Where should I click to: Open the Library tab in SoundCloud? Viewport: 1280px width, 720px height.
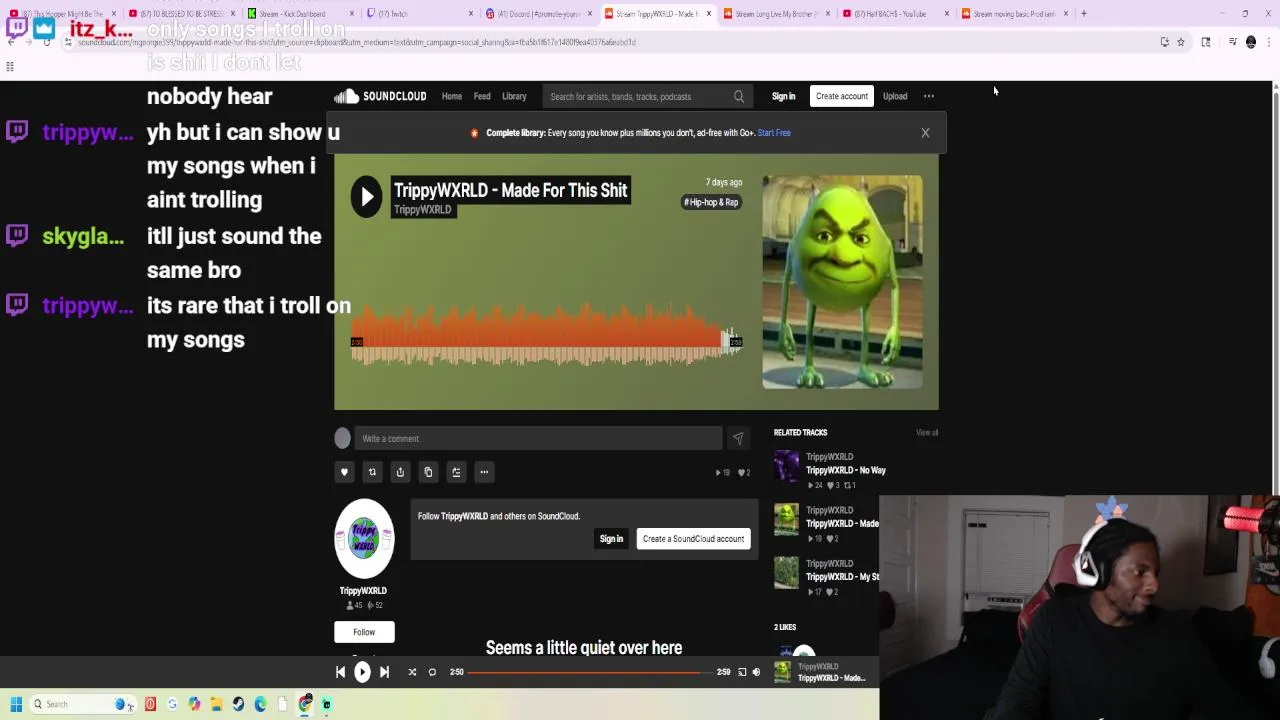pyautogui.click(x=514, y=96)
